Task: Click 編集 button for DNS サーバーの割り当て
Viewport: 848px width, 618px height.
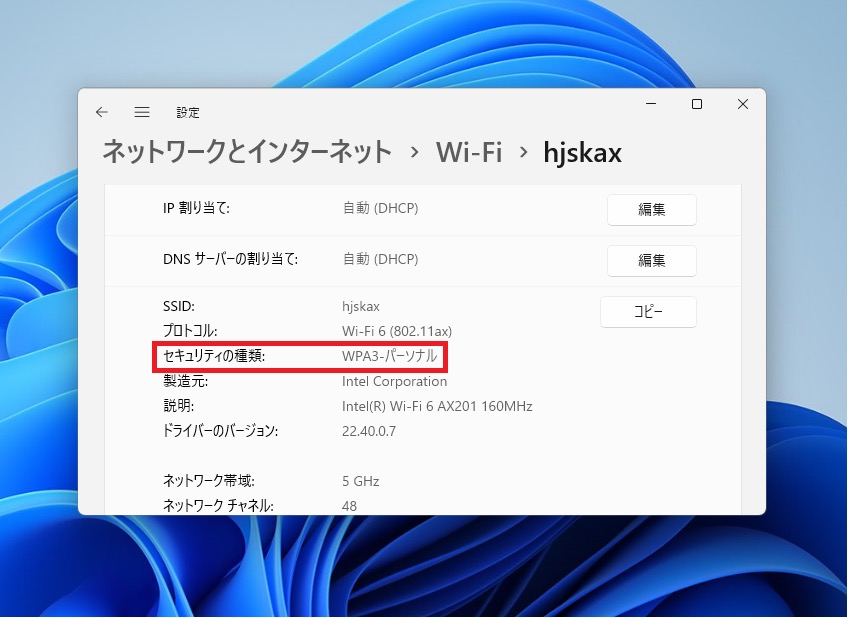Action: (x=652, y=261)
